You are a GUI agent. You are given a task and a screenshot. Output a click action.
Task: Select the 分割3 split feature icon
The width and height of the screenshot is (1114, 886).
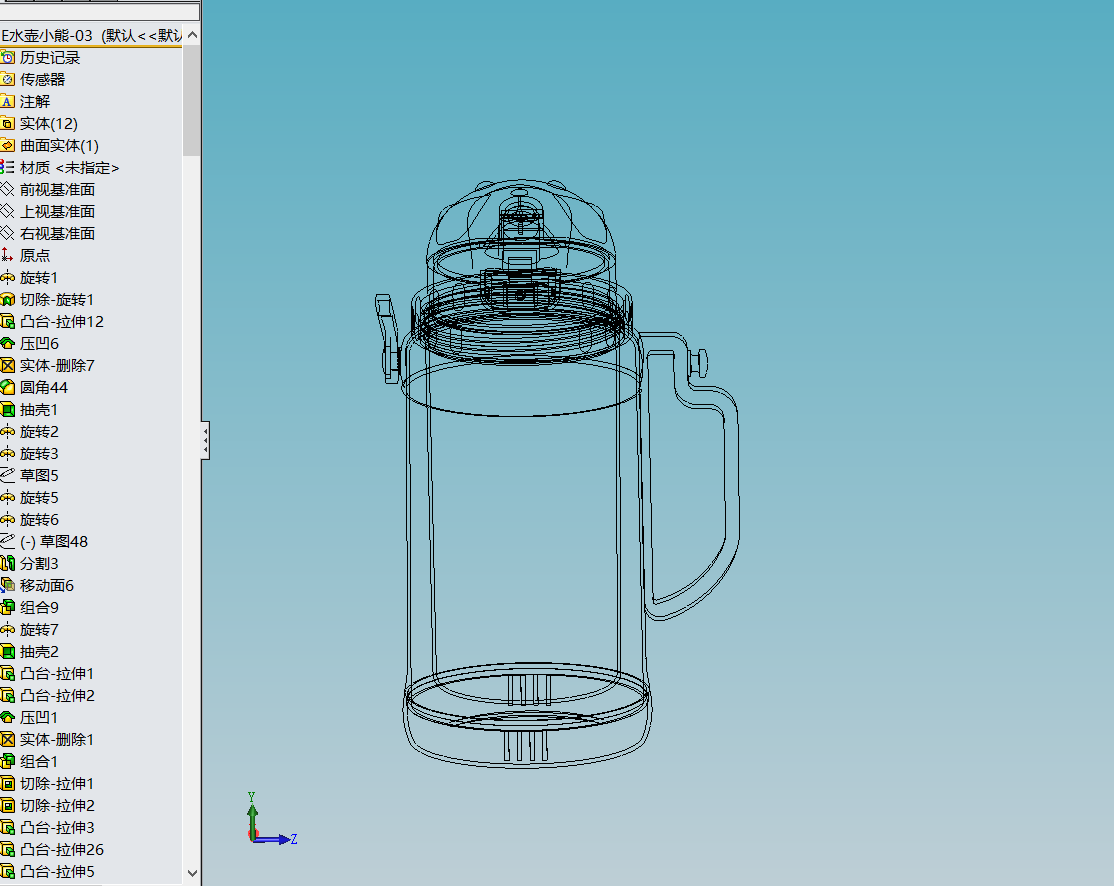click(x=8, y=563)
